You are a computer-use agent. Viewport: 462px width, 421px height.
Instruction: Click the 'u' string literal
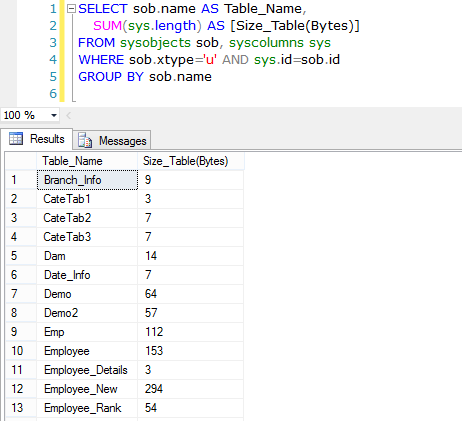pyautogui.click(x=210, y=60)
